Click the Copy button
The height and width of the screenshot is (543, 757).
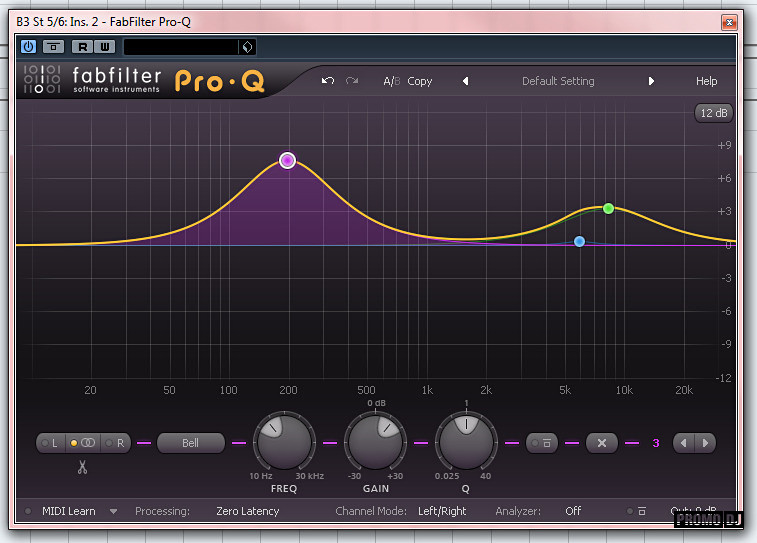(x=420, y=81)
